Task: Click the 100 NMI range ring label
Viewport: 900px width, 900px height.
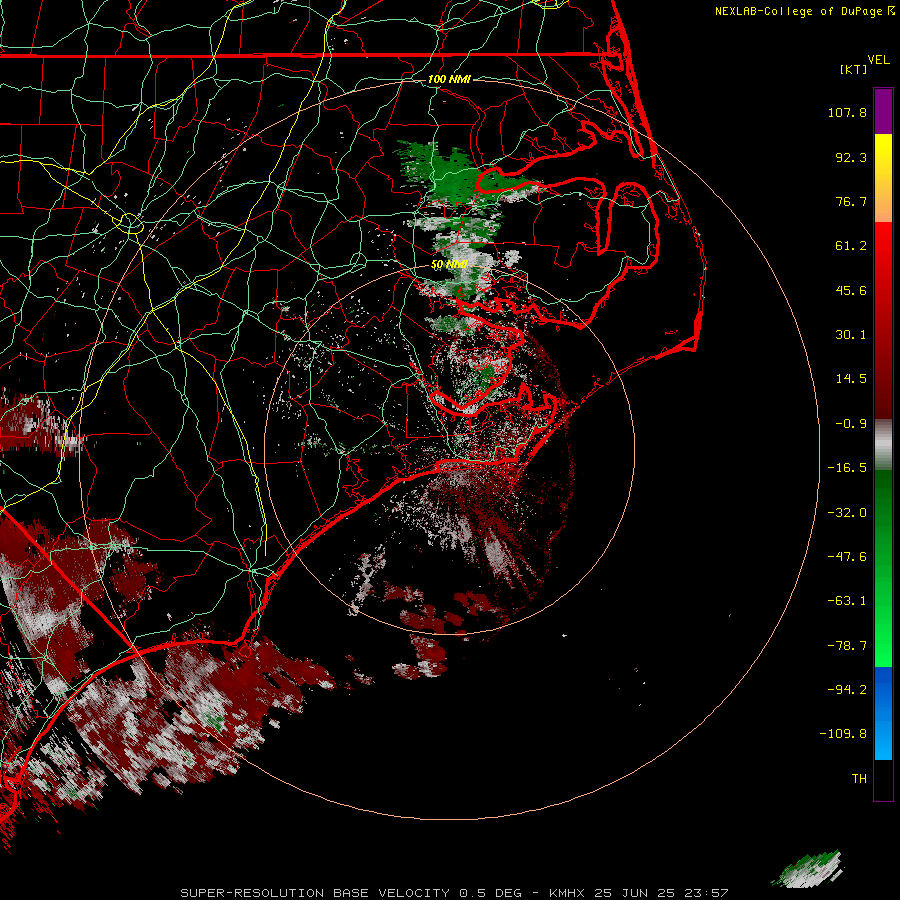Action: pyautogui.click(x=449, y=79)
